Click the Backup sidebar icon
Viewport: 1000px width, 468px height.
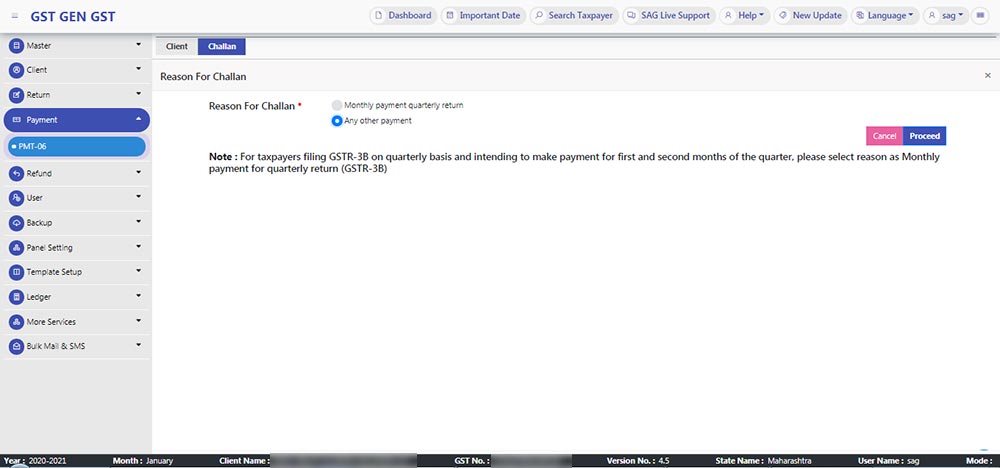pos(16,223)
